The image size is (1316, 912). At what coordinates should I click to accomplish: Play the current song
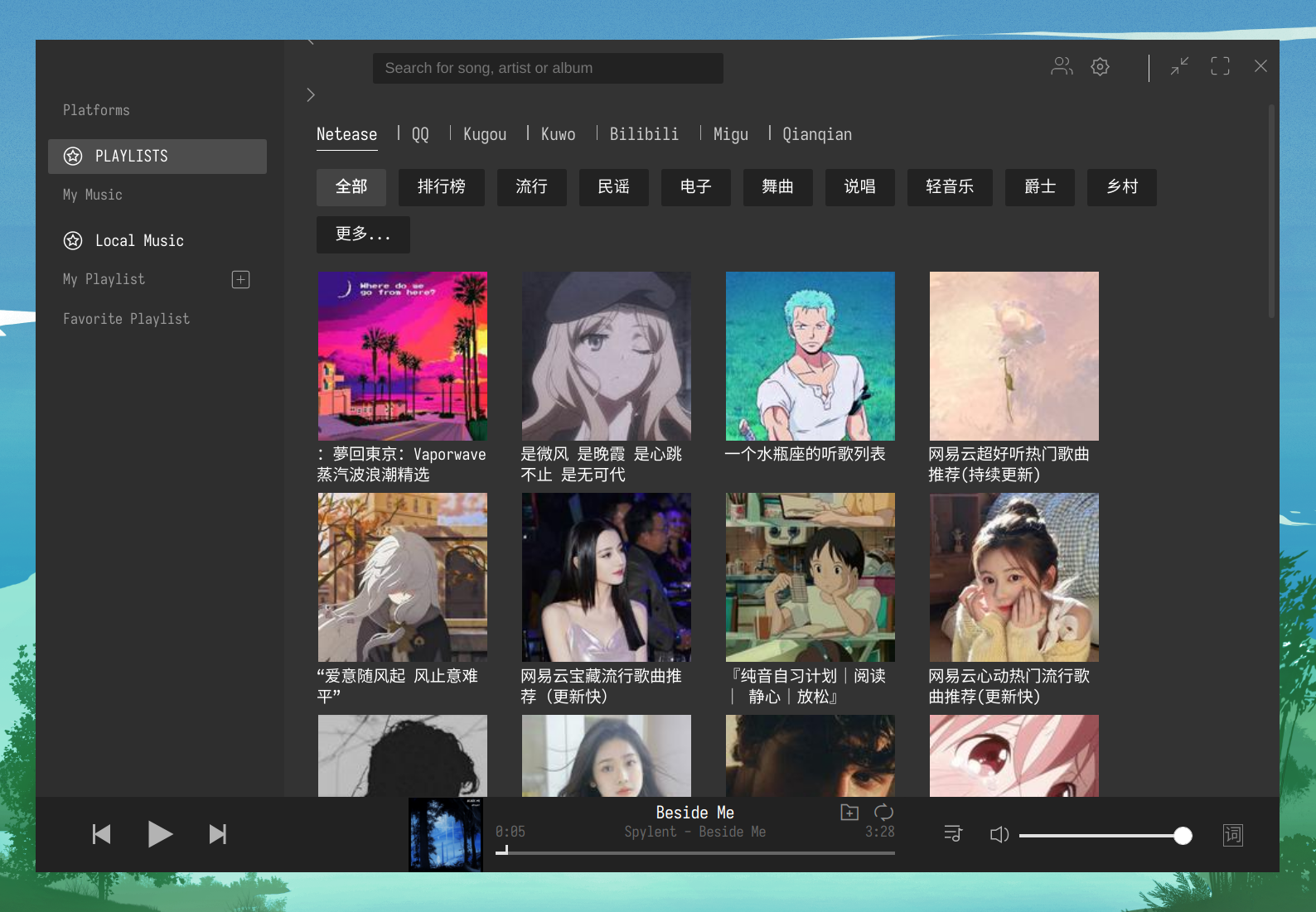(160, 834)
